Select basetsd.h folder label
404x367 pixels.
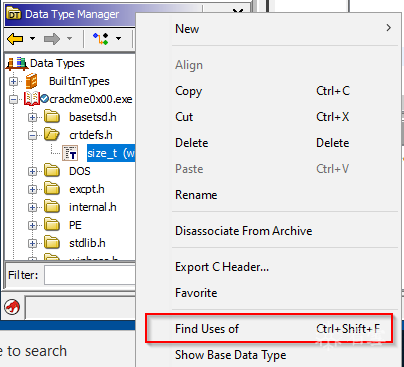93,117
